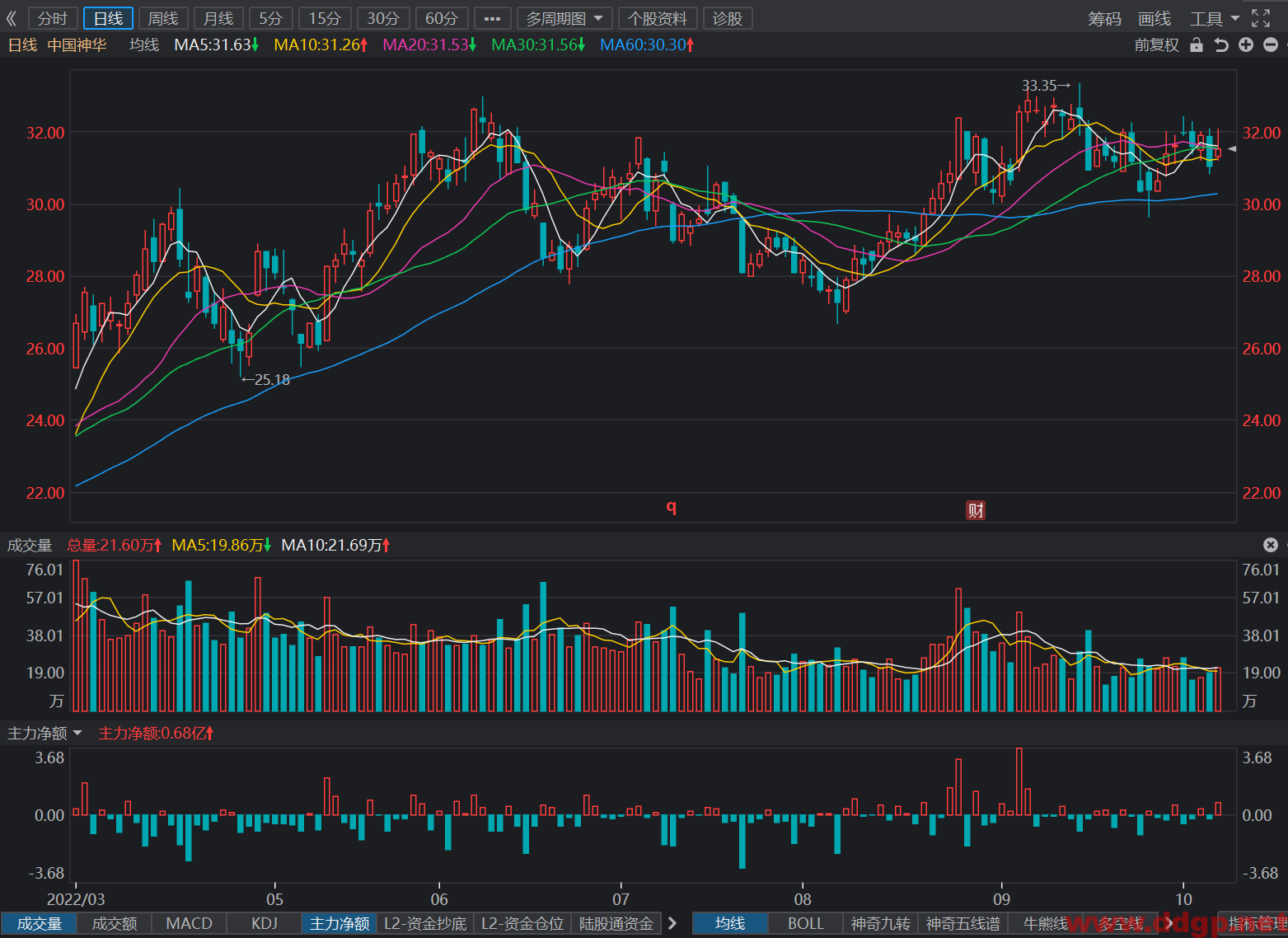Click the MA5:31.63 indicator value
The height and width of the screenshot is (938, 1288).
216,45
